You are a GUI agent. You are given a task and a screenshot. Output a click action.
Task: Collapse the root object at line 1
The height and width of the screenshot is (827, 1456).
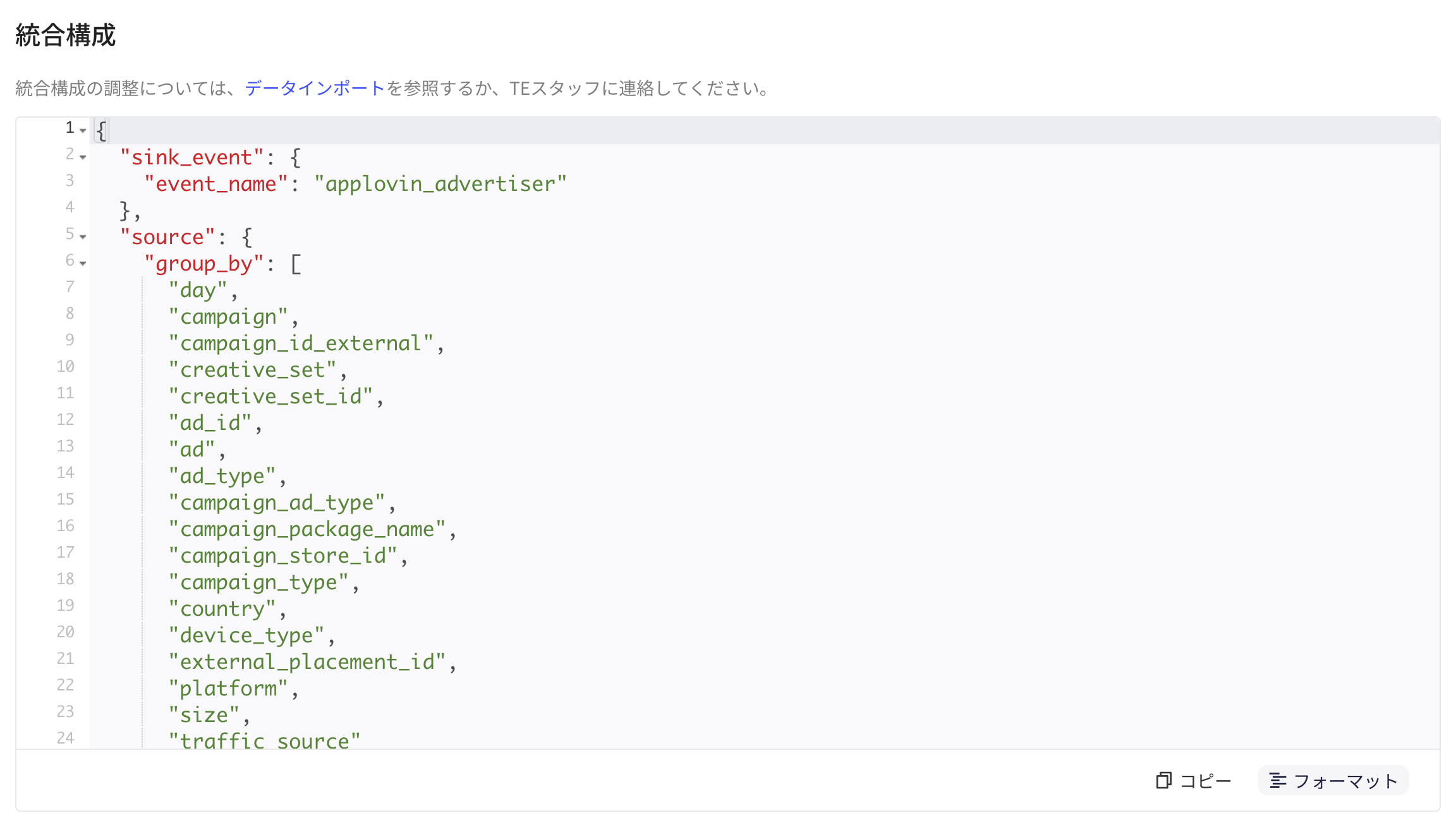click(83, 130)
